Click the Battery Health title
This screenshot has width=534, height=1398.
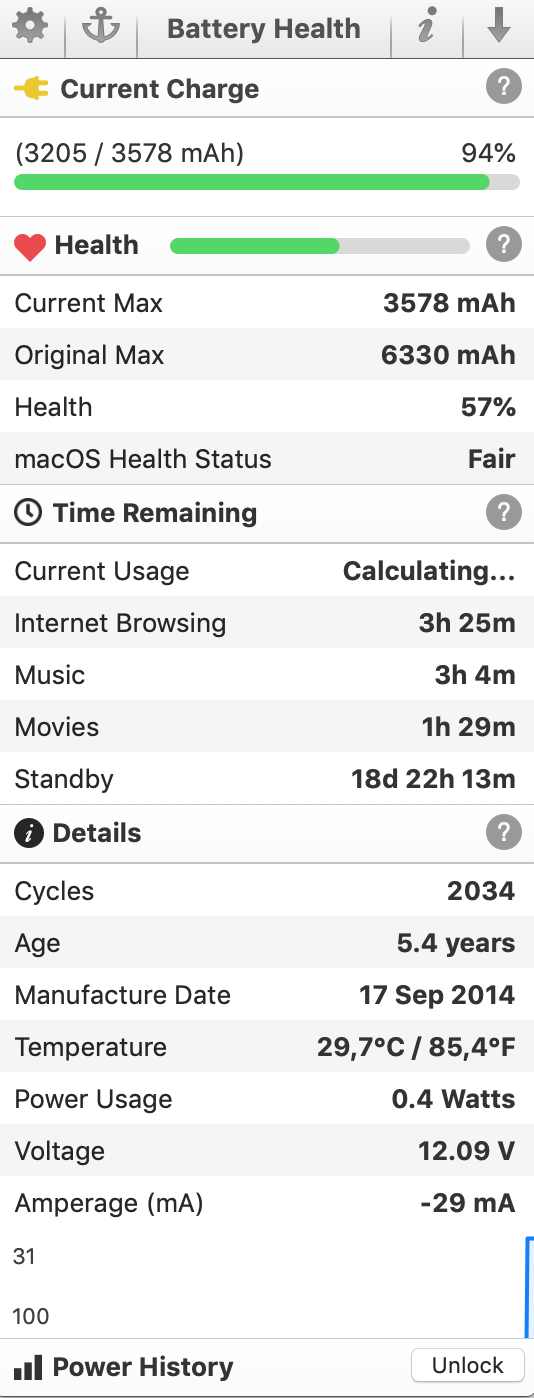pyautogui.click(x=264, y=28)
